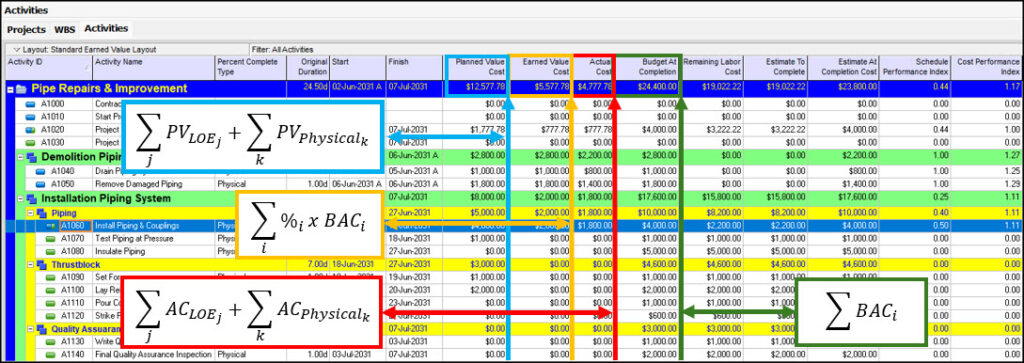The height and width of the screenshot is (363, 1024).
Task: Click the Estimate To Complete column header
Action: [774, 67]
